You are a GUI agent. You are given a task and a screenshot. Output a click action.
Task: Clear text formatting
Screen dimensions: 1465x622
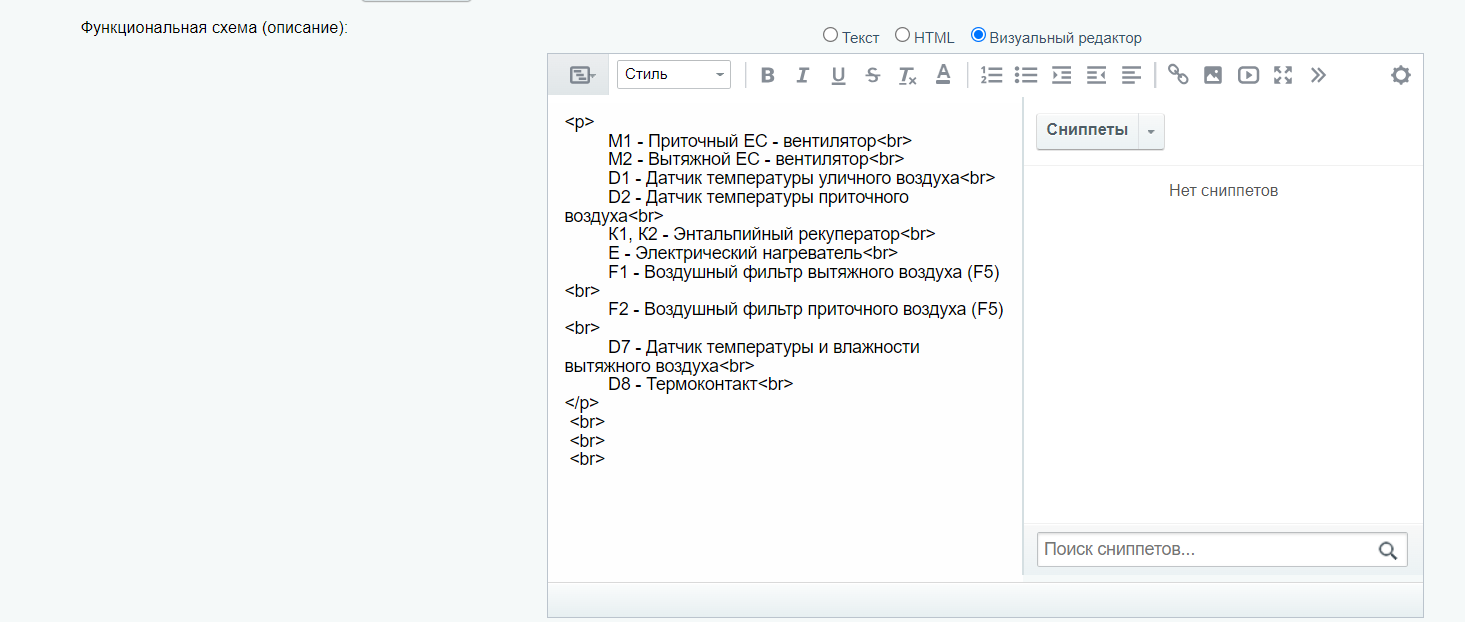pyautogui.click(x=907, y=75)
